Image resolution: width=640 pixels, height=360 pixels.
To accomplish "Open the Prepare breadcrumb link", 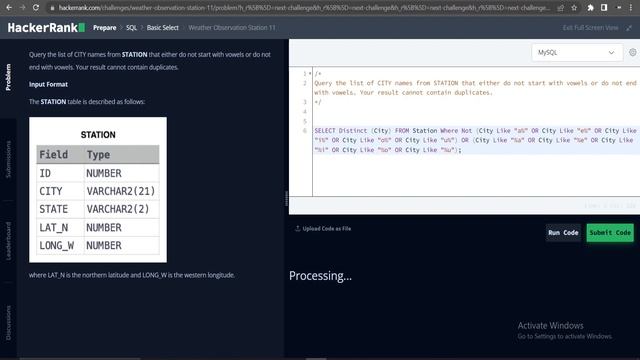I will (104, 28).
